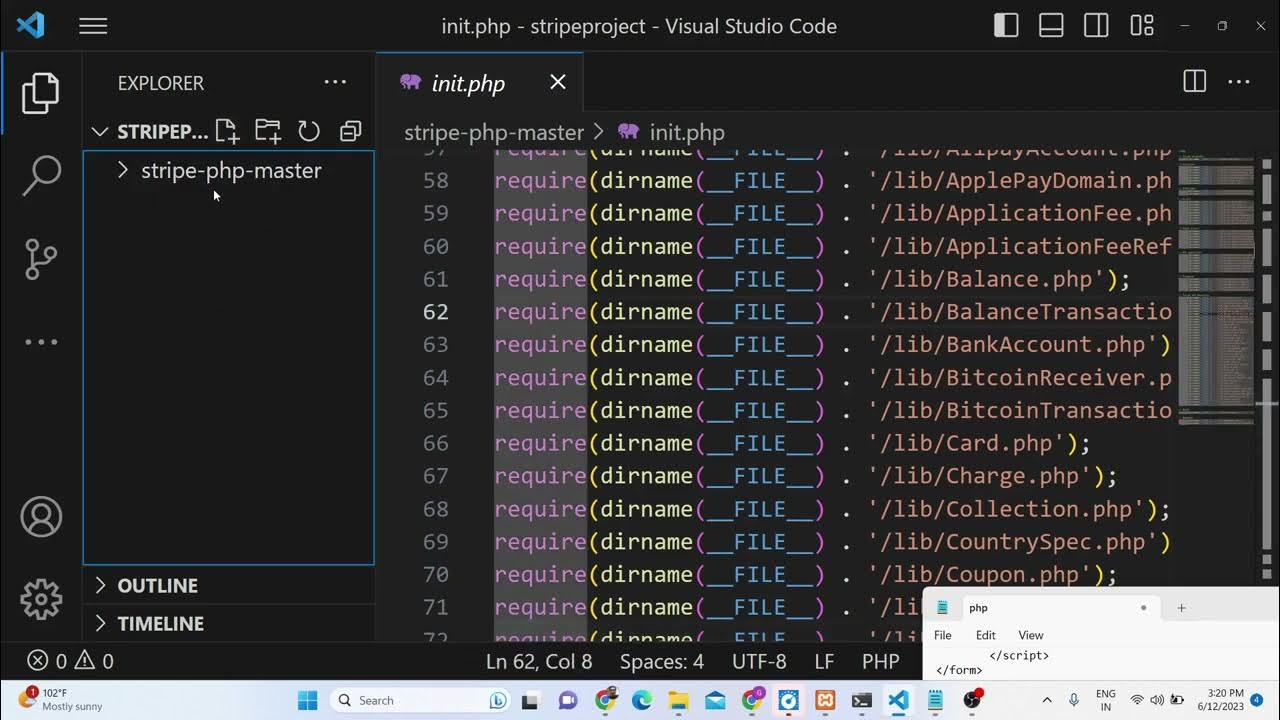Expand the OUTLINE section
The width and height of the screenshot is (1280, 720).
[x=157, y=586]
